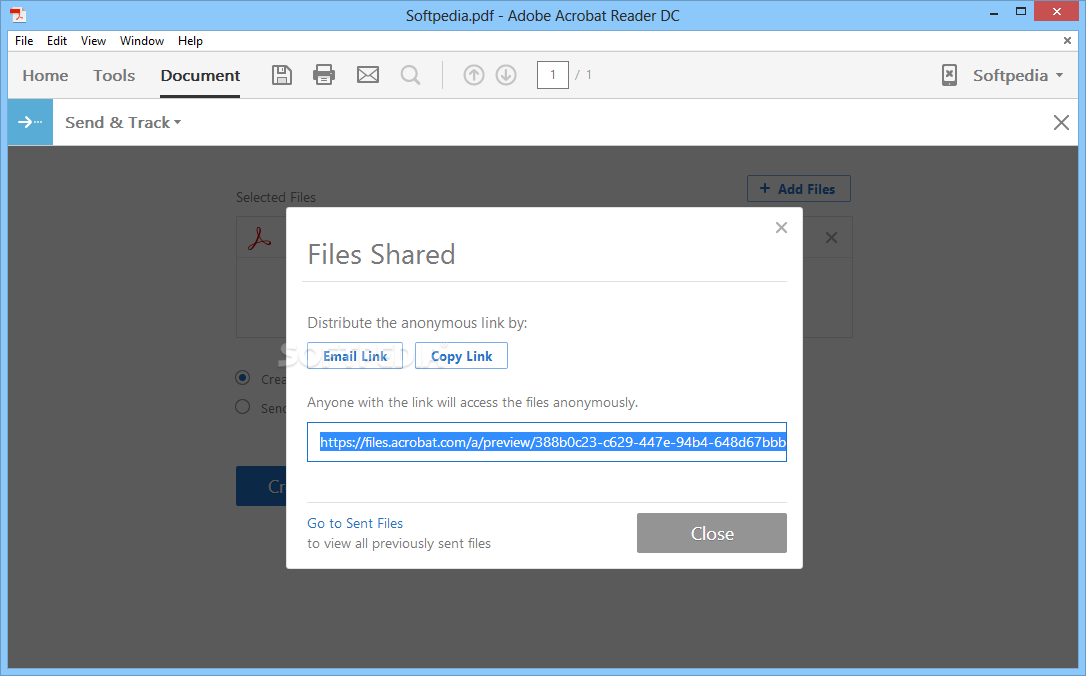The image size is (1086, 676).
Task: Click the red PDF icon in Selected Files
Action: pyautogui.click(x=260, y=239)
